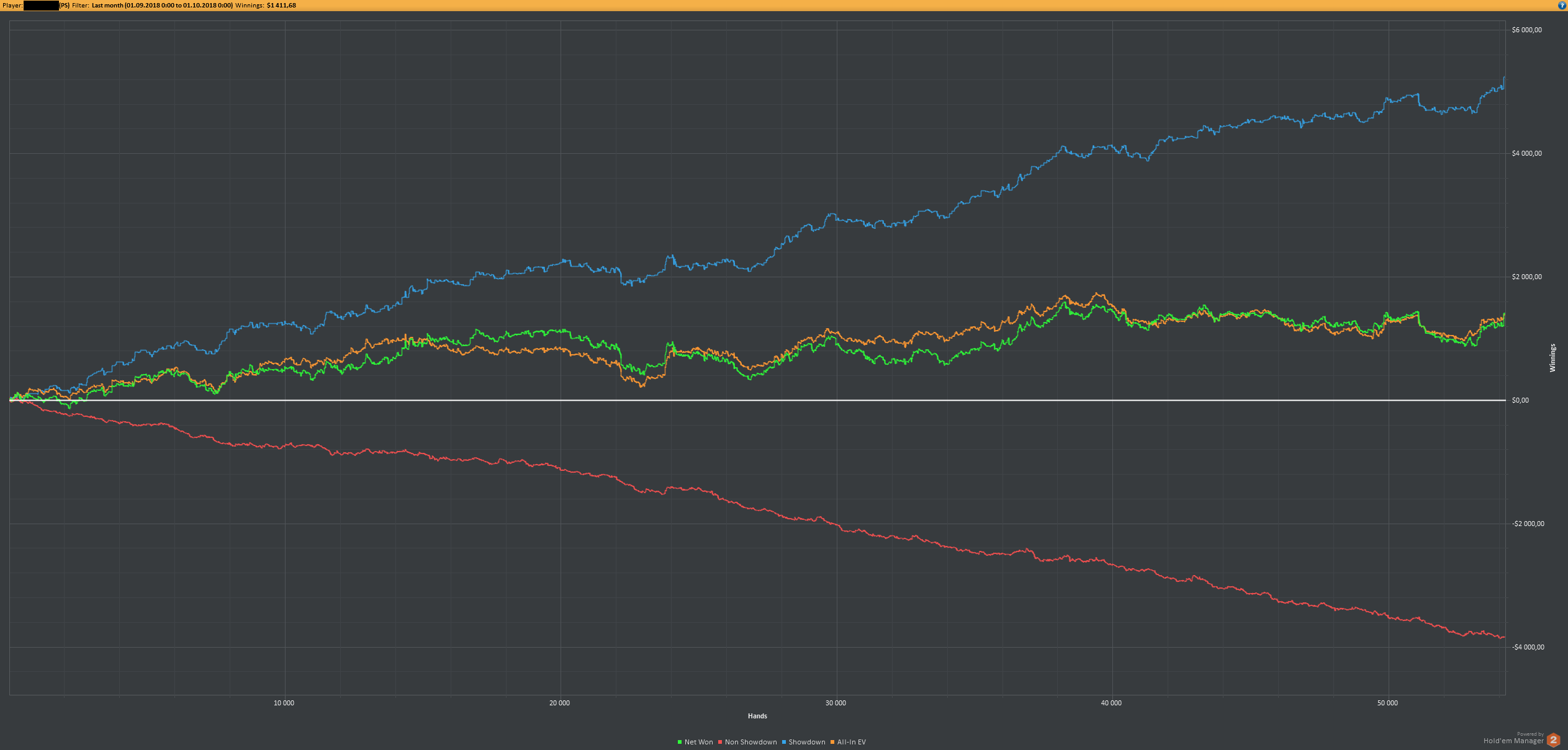The height and width of the screenshot is (750, 1568).
Task: Toggle the Non Showdown legend label
Action: point(750,742)
